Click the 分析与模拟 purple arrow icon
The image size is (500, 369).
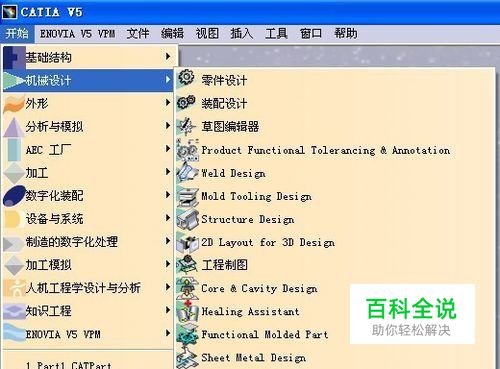click(14, 127)
